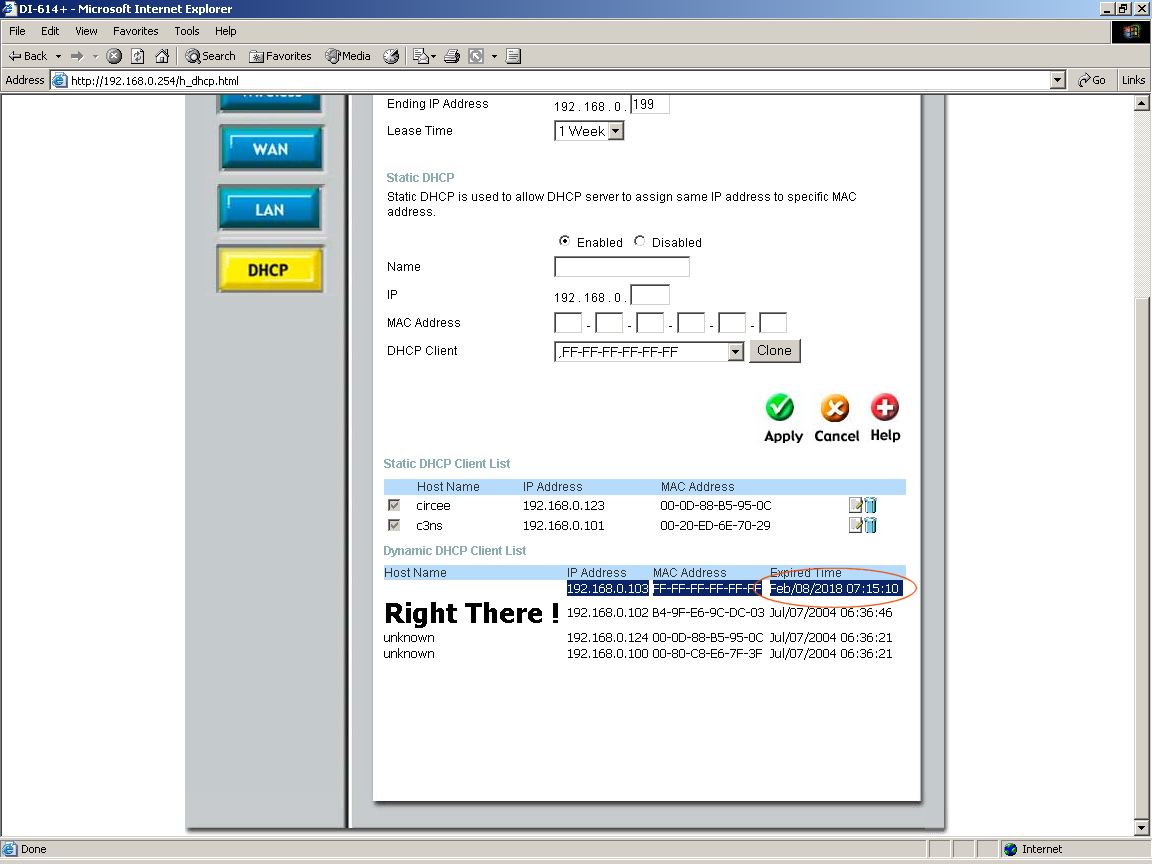Select the Enabled radio button
This screenshot has width=1152, height=864.
565,241
